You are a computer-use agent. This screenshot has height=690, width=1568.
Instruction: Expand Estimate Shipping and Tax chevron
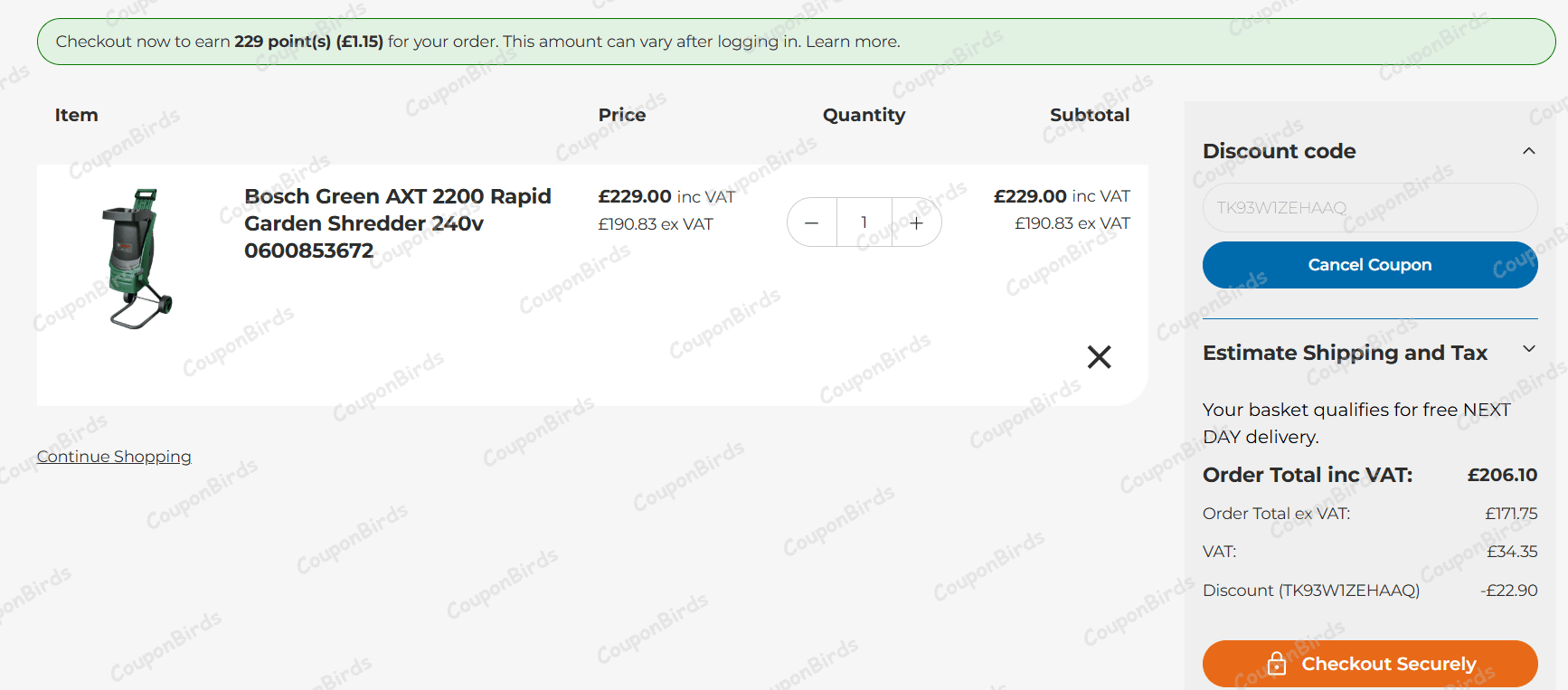1528,349
